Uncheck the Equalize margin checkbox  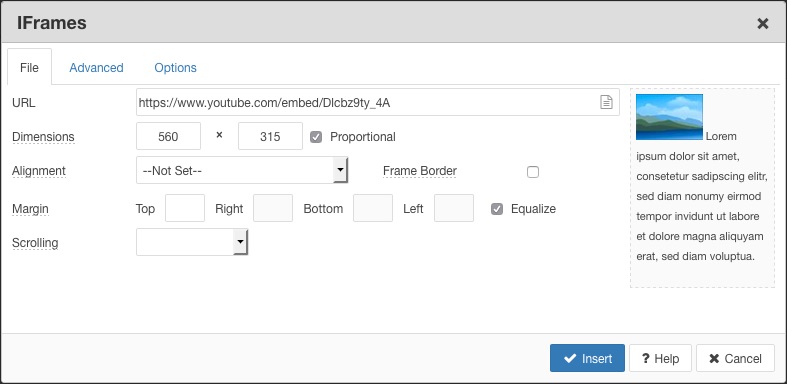pyautogui.click(x=497, y=209)
